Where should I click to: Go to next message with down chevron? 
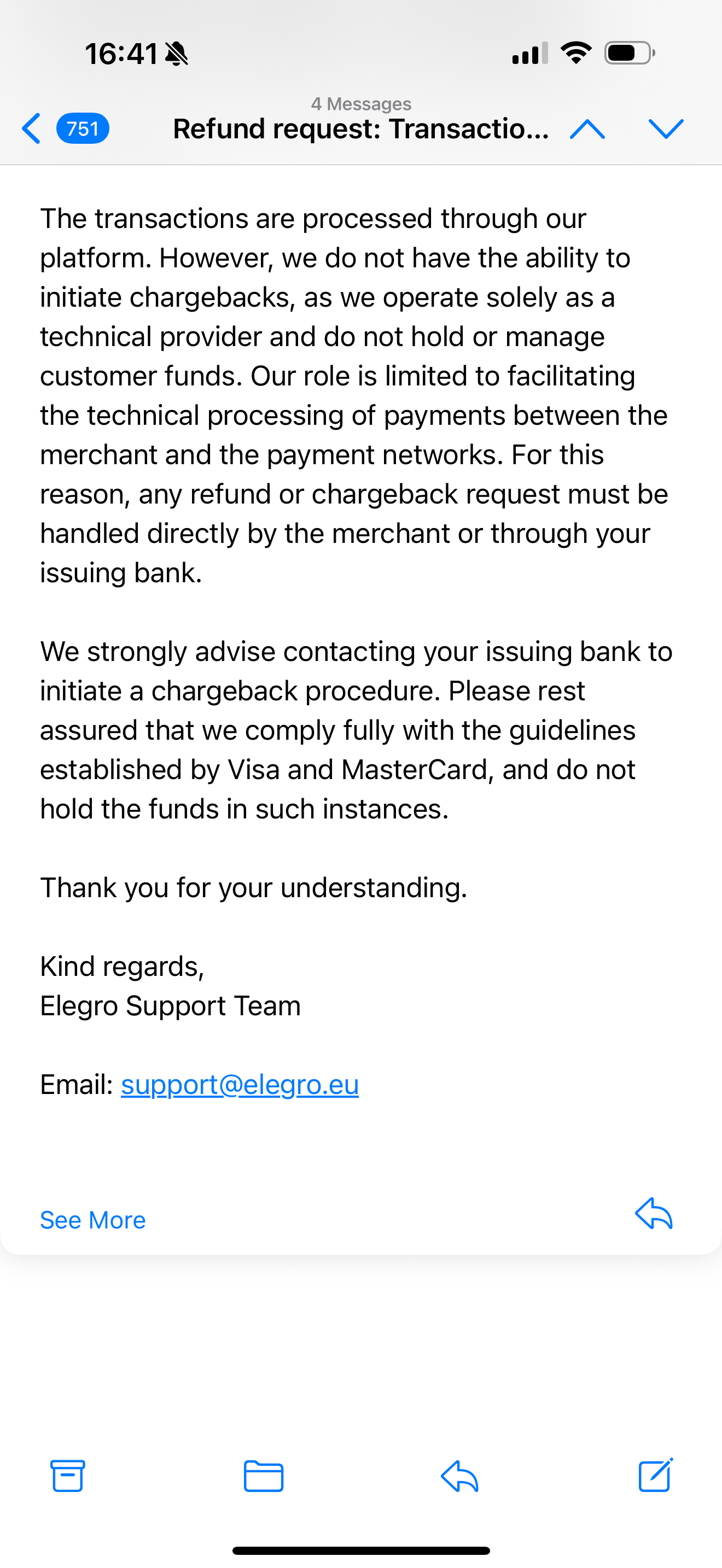[x=666, y=129]
